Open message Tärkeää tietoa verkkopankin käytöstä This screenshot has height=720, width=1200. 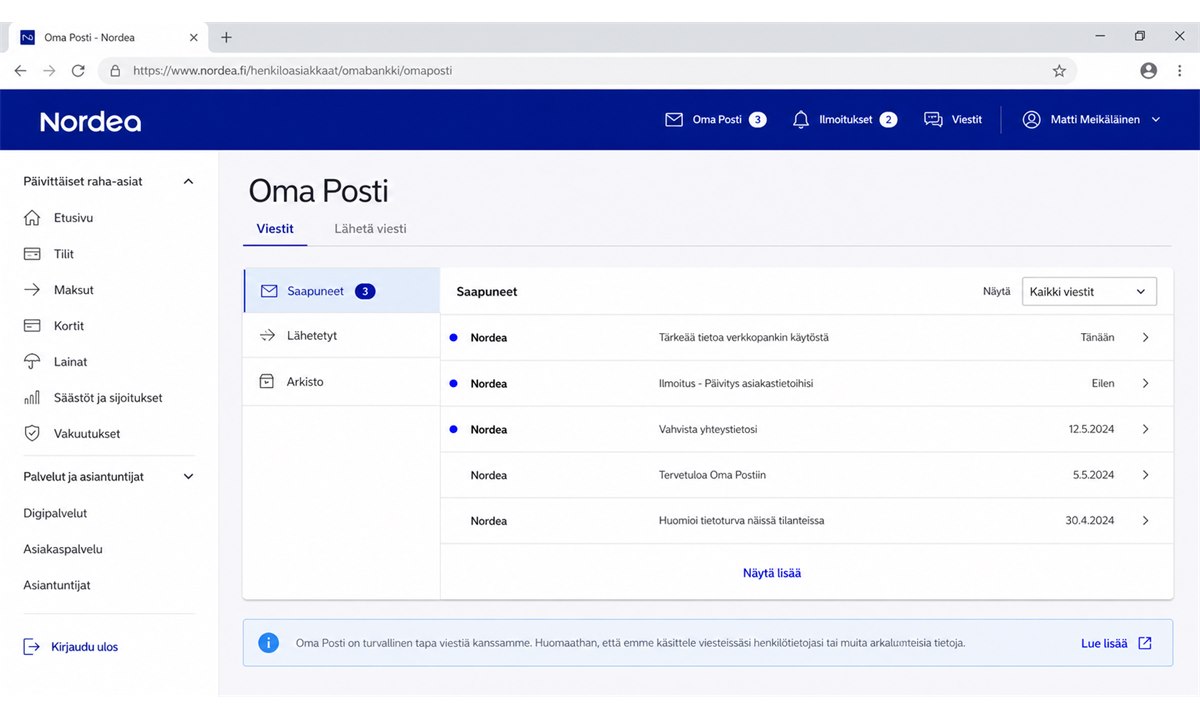pos(807,338)
